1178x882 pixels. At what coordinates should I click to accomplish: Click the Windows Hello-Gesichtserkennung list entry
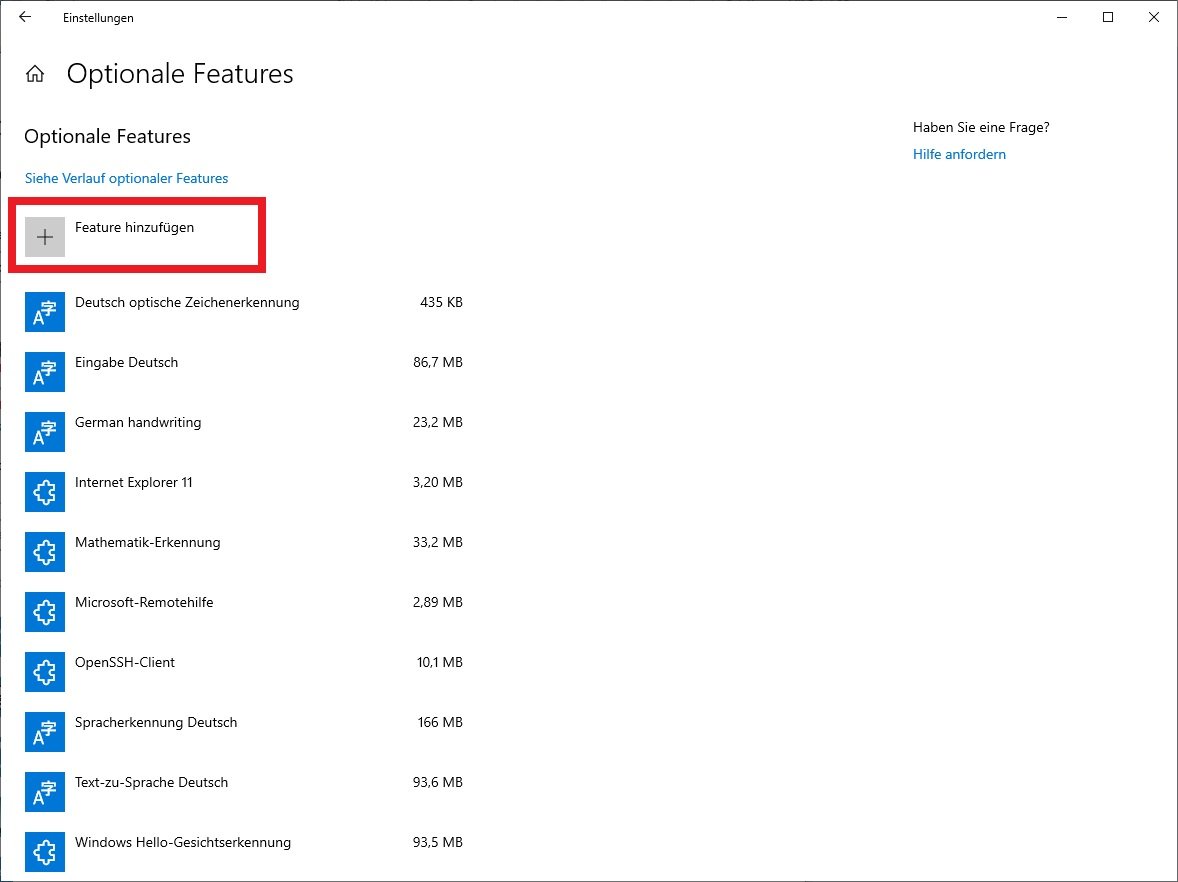tap(182, 842)
